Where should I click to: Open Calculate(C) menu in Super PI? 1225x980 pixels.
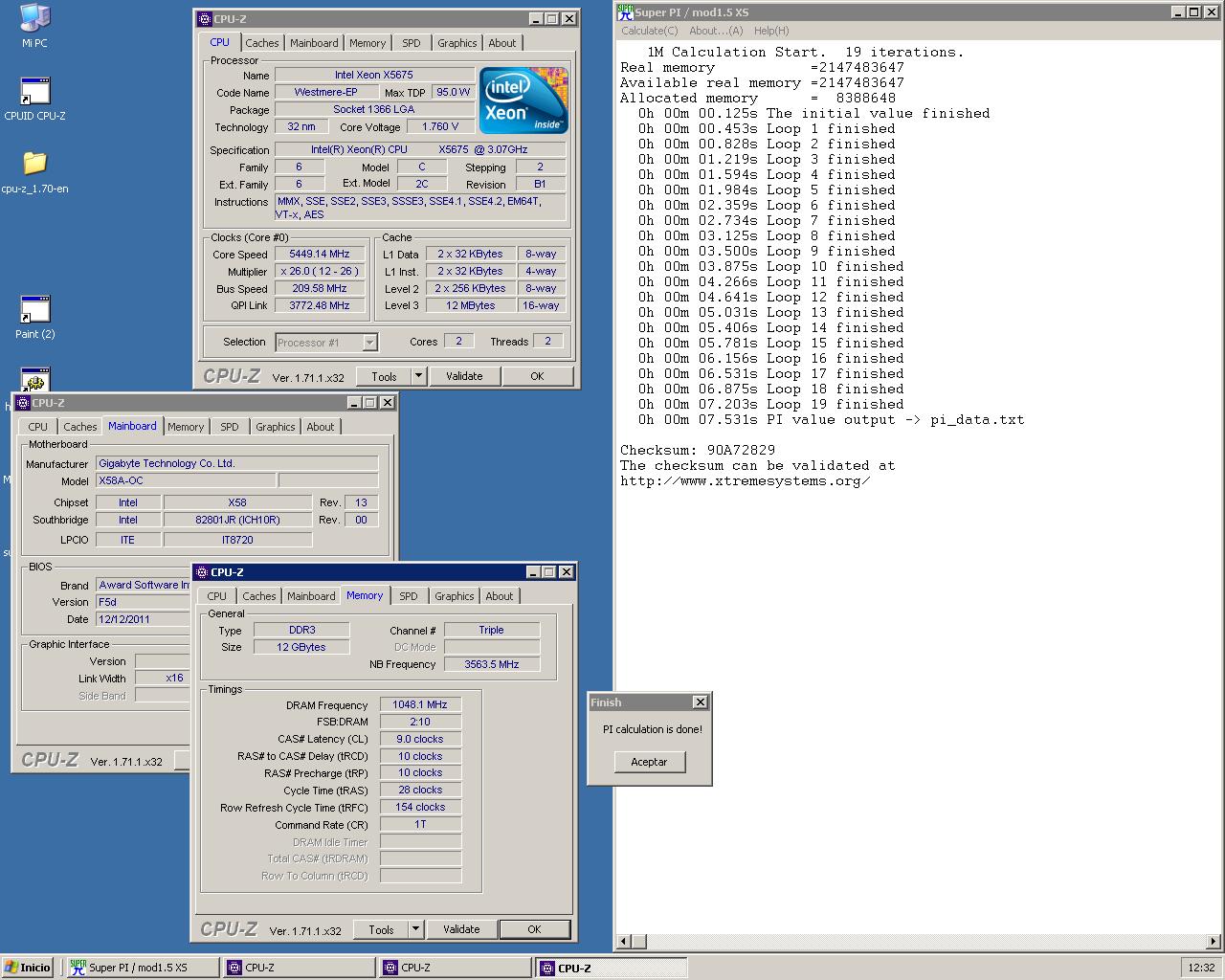click(x=650, y=31)
